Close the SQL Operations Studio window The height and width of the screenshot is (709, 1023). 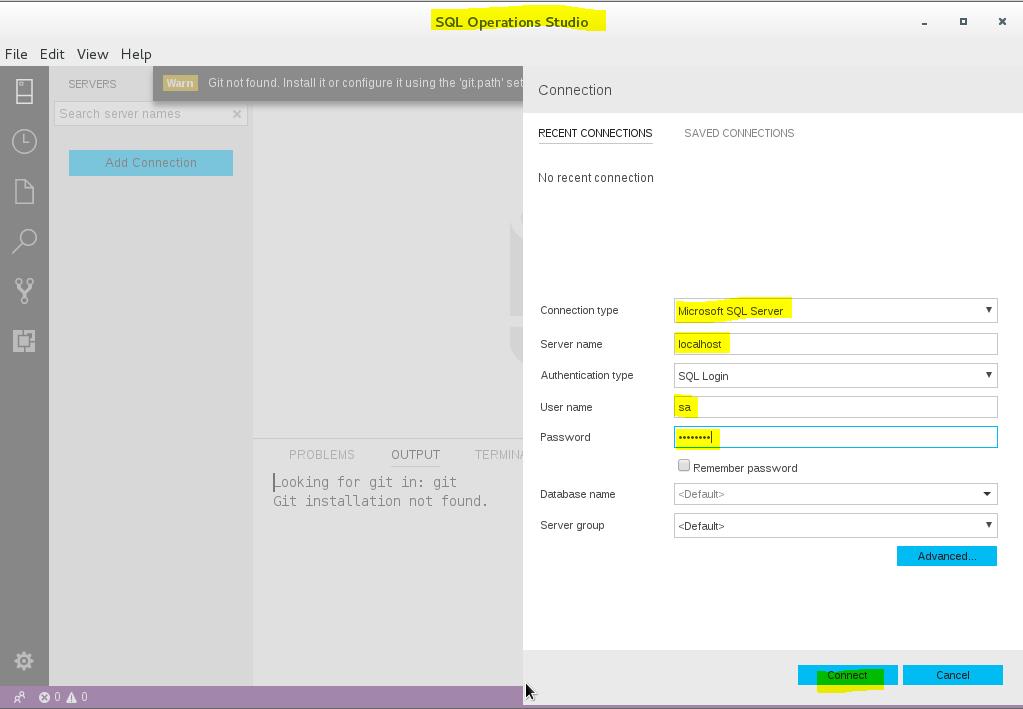pos(1002,22)
